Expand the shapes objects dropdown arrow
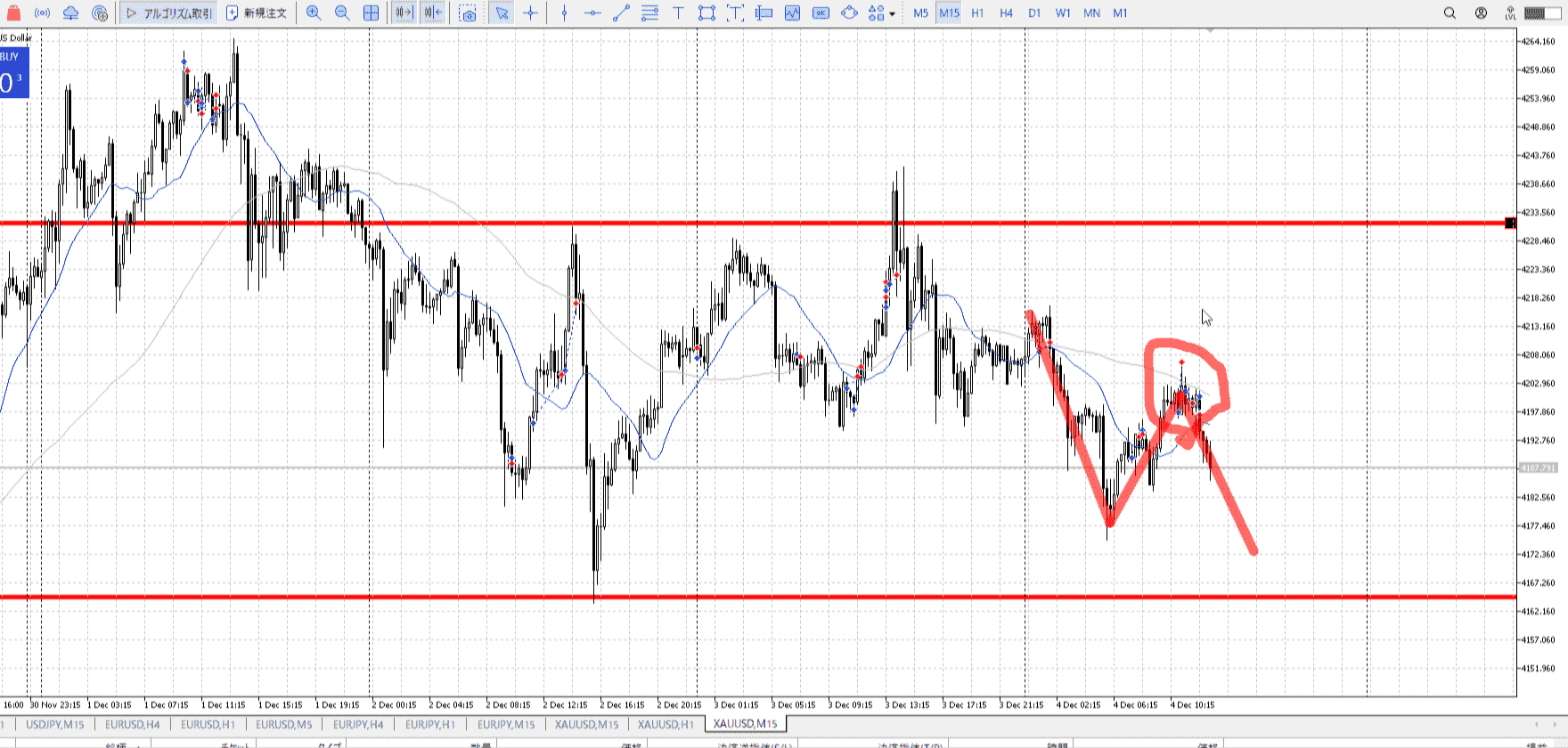This screenshot has width=1568, height=748. coord(892,14)
